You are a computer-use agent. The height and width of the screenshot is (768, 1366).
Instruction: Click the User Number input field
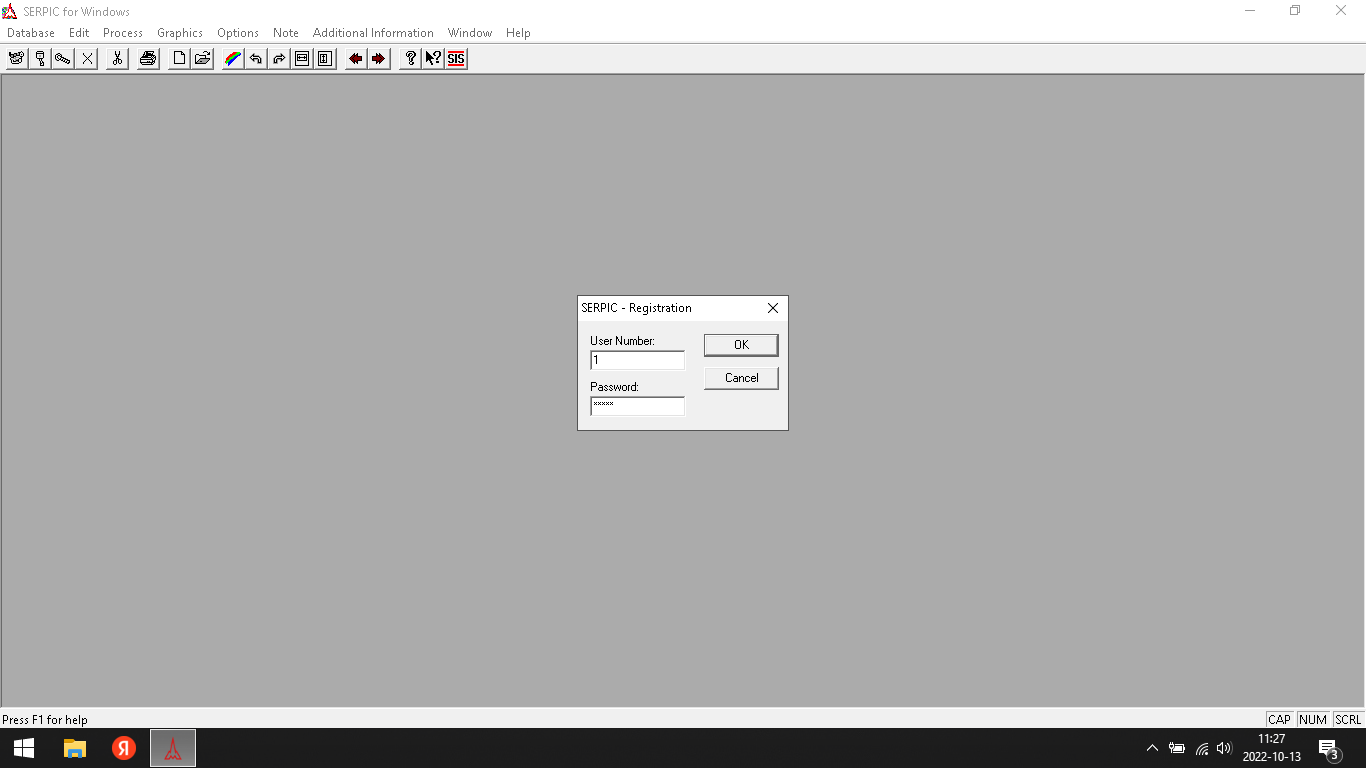tap(637, 360)
